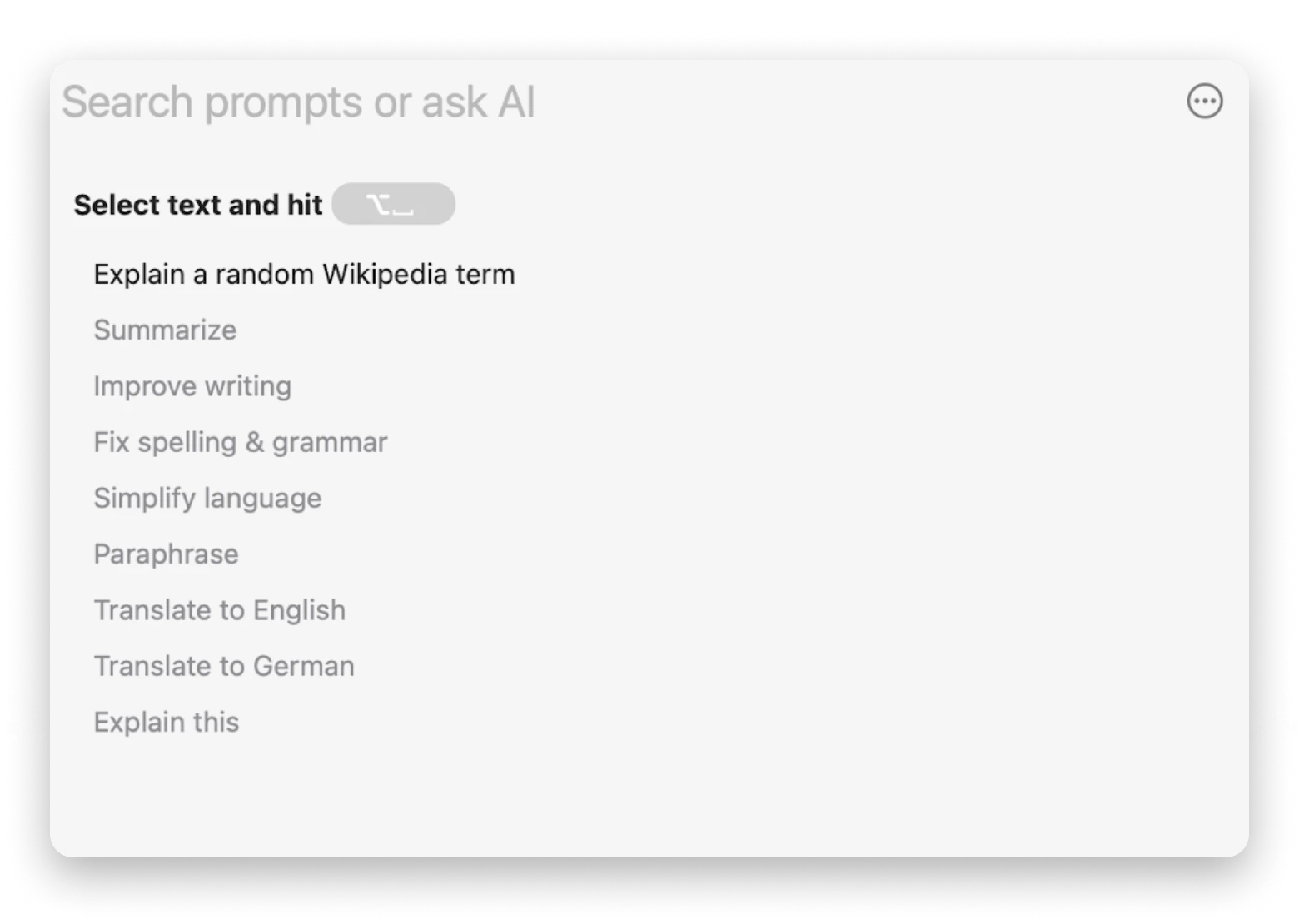
Task: Select Fix spelling & grammar
Action: pos(241,442)
